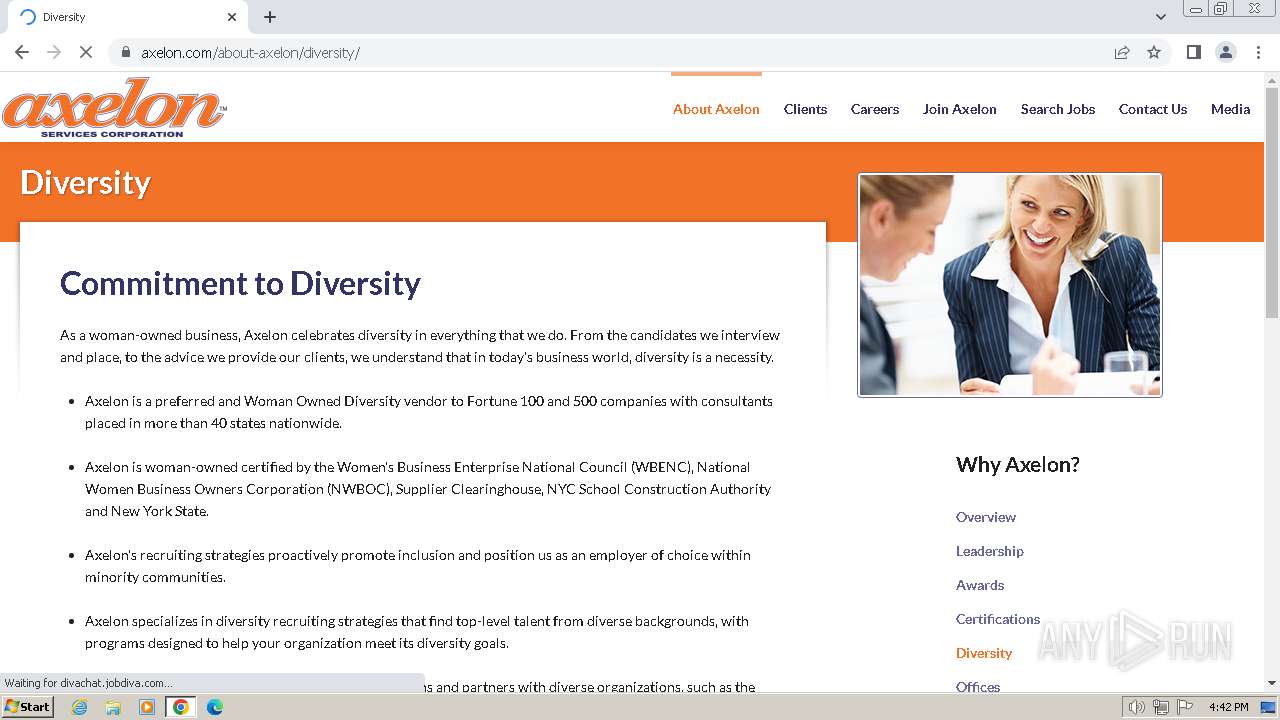Open the Chrome profile avatar
1280x720 pixels.
[1226, 52]
